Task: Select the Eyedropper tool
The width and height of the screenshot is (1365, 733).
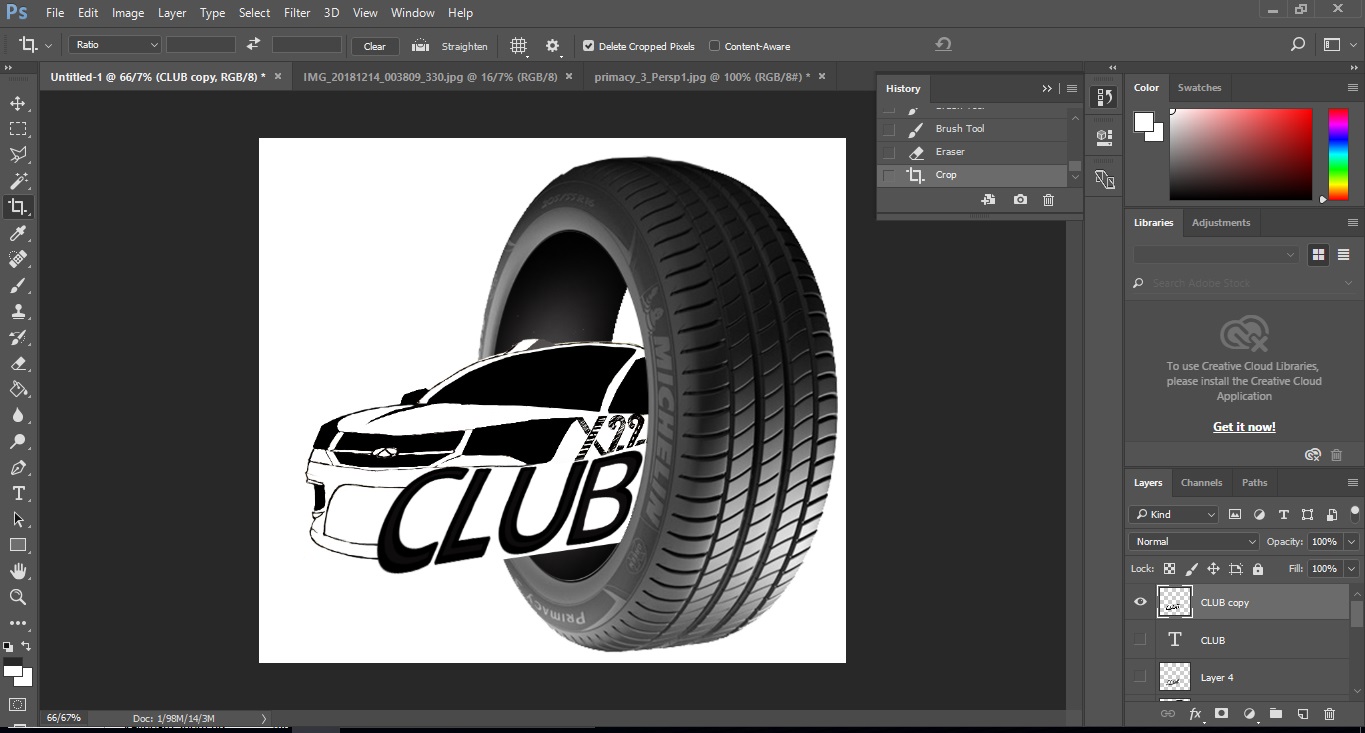Action: pos(18,233)
